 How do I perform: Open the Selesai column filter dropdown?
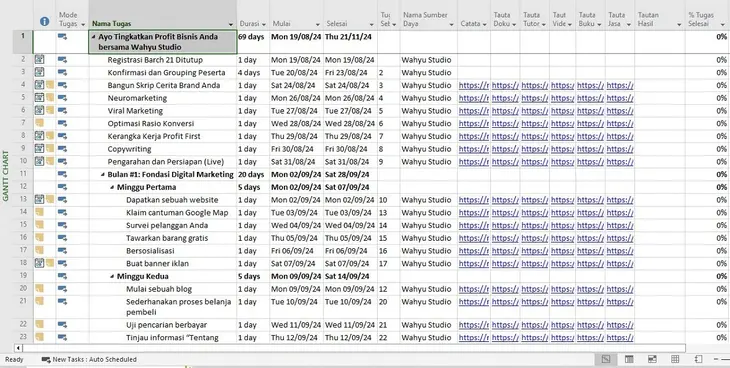tap(372, 24)
